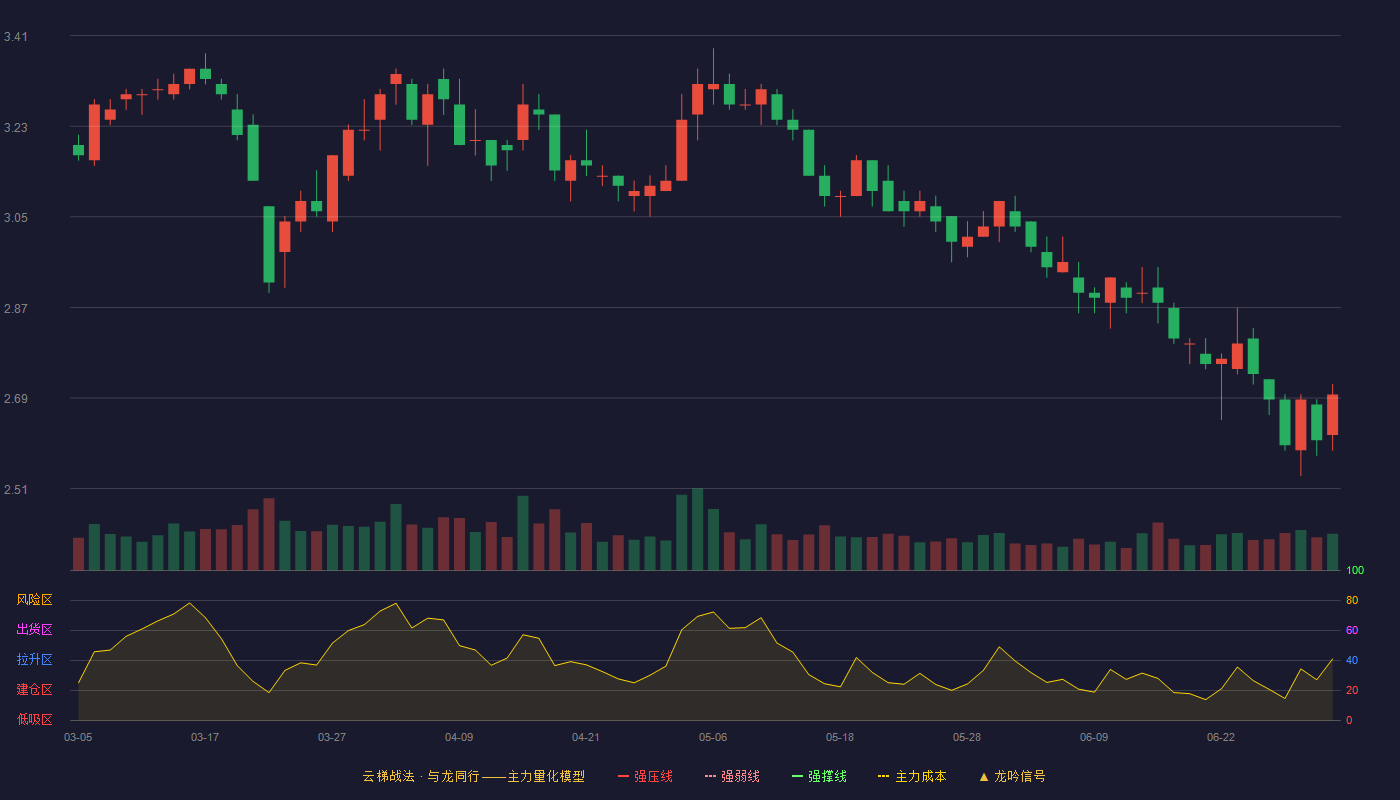Select the 拉升区 zone label
Viewport: 1400px width, 800px height.
34,660
